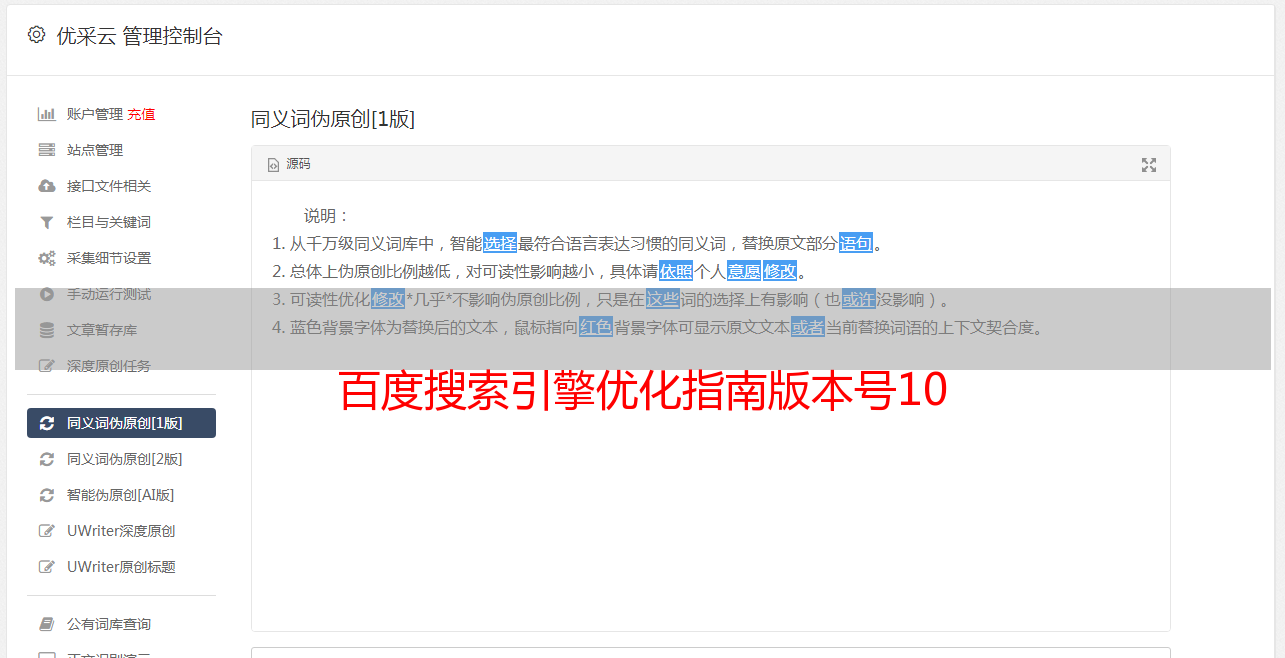This screenshot has height=658, width=1285.
Task: Open the 充值 recharge link
Action: tap(141, 114)
